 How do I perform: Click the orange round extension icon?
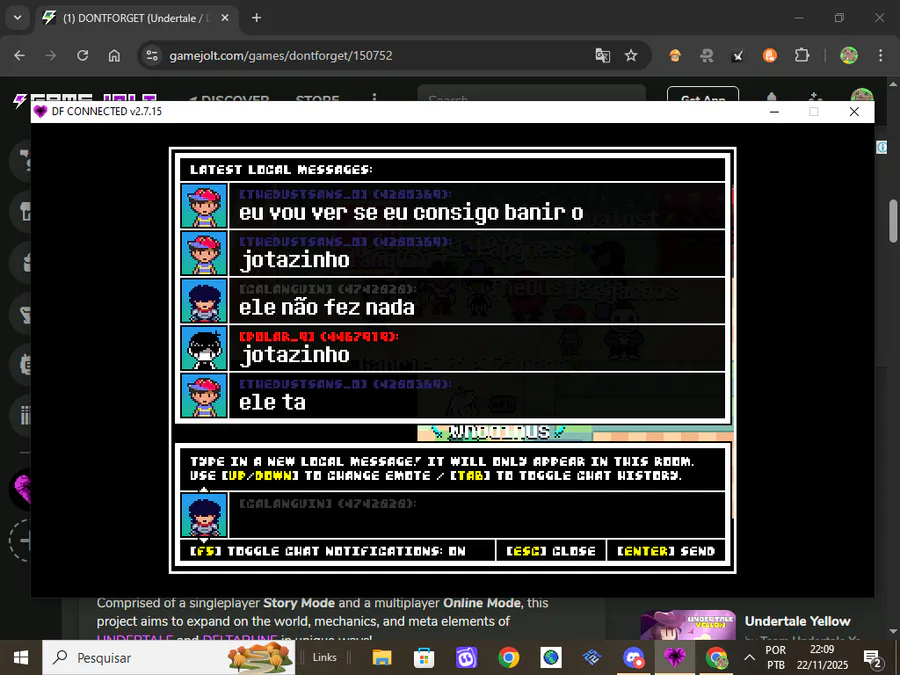tap(770, 56)
